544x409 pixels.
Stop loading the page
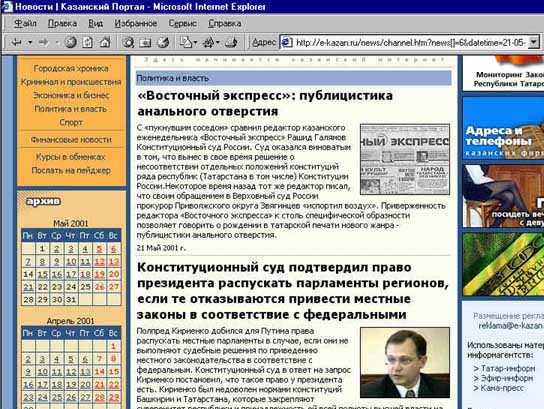[71, 42]
